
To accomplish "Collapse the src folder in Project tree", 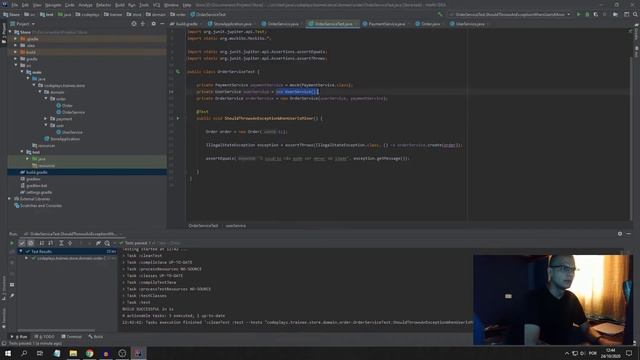I will click(x=16, y=65).
